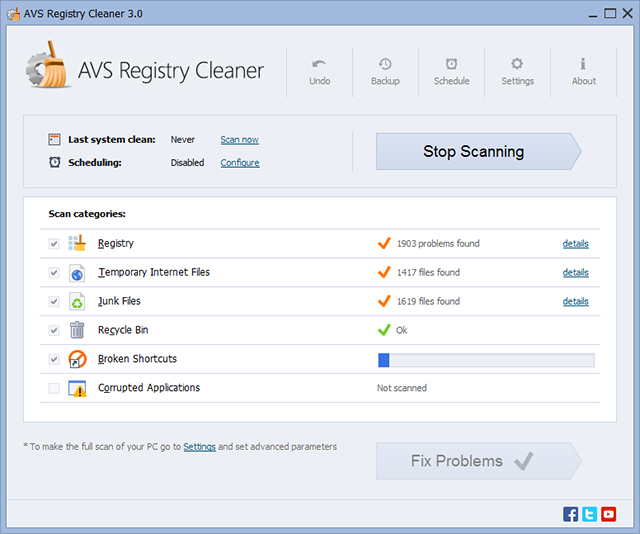The image size is (640, 534).
Task: Click the green checkmark next to Ok
Action: coord(384,329)
